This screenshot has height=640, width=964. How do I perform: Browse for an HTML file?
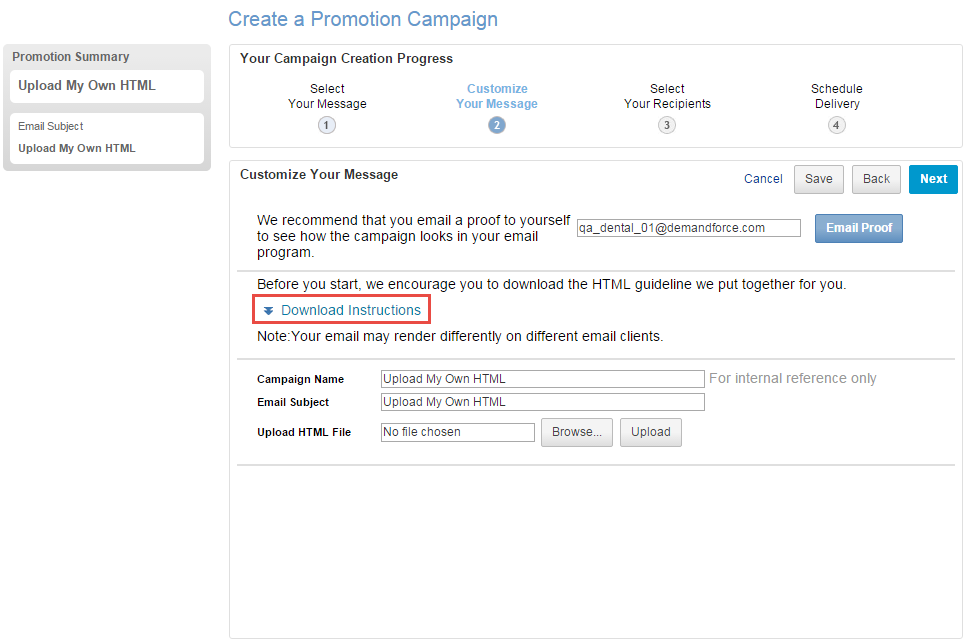pos(576,432)
